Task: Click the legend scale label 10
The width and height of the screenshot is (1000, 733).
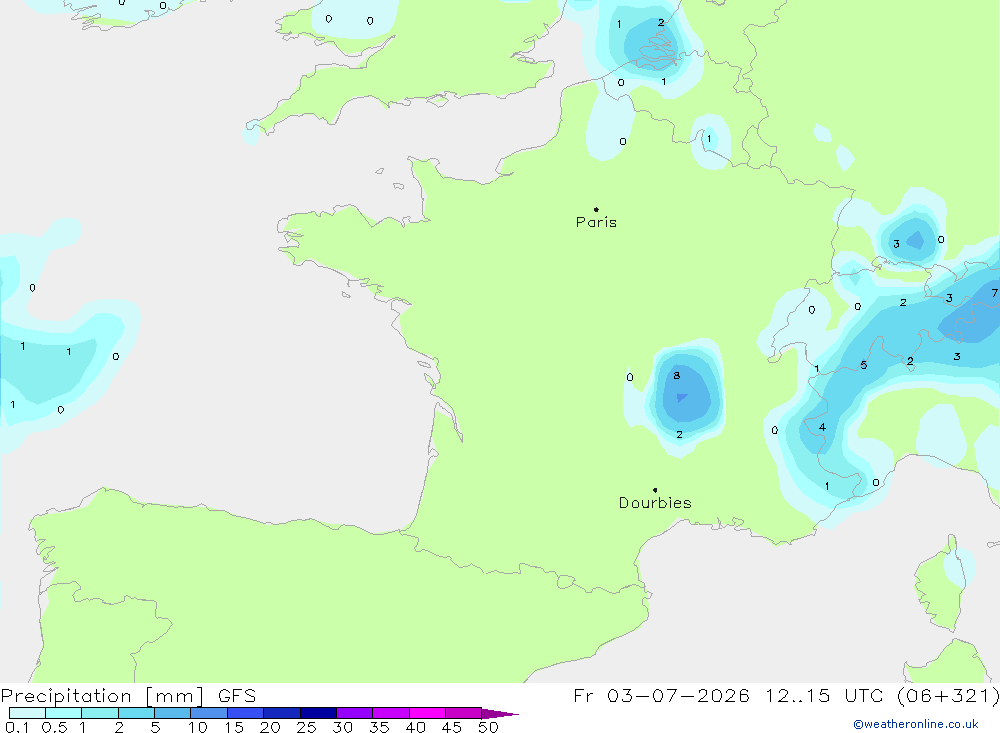Action: (x=197, y=727)
